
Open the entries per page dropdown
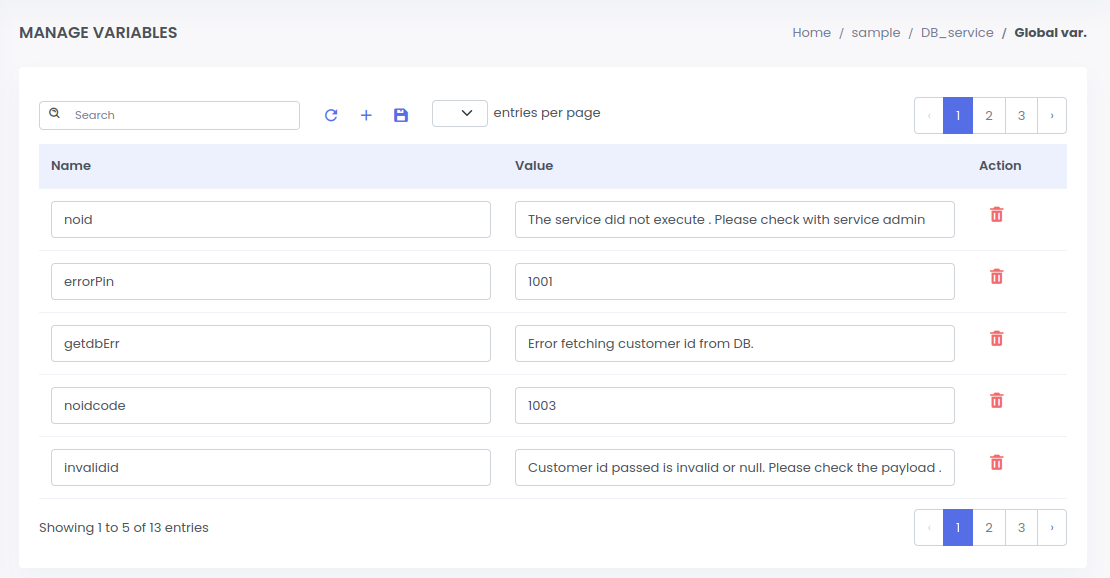pos(460,114)
